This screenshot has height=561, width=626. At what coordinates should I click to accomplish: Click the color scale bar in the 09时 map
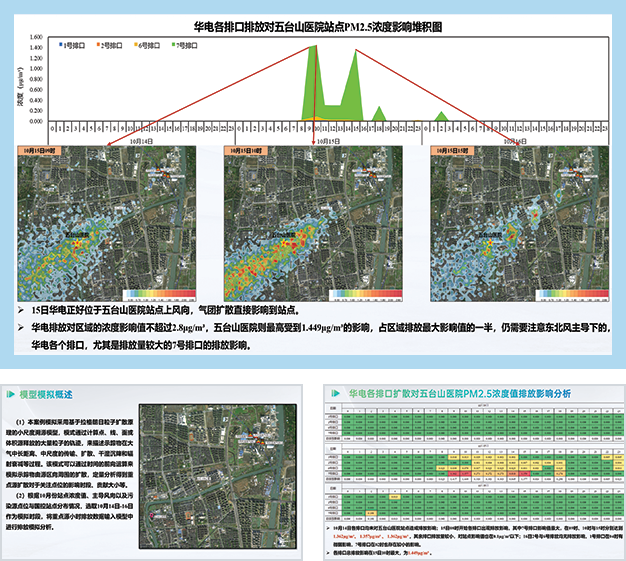pyautogui.click(x=160, y=295)
